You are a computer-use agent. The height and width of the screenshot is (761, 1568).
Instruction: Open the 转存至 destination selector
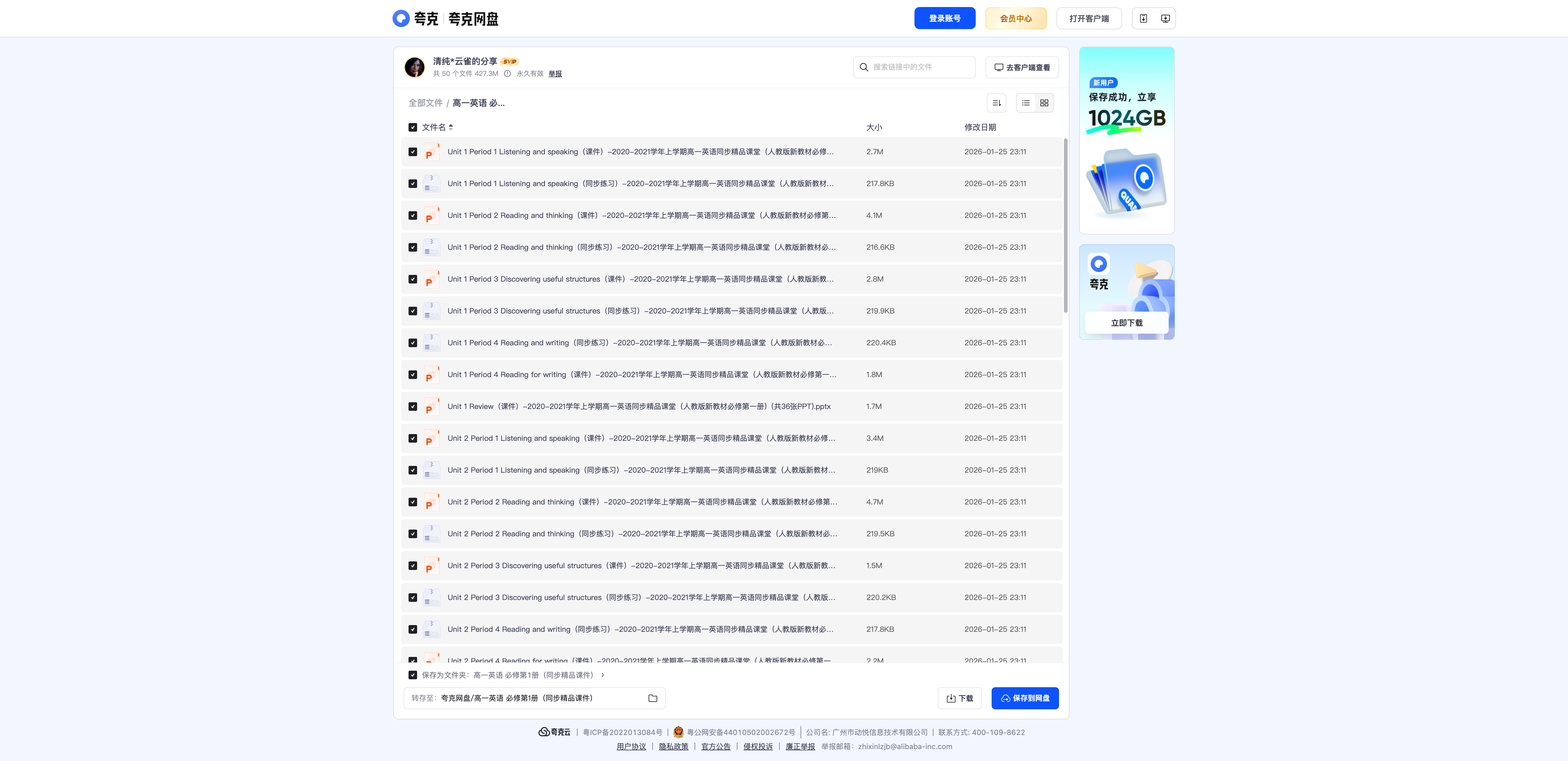click(534, 698)
